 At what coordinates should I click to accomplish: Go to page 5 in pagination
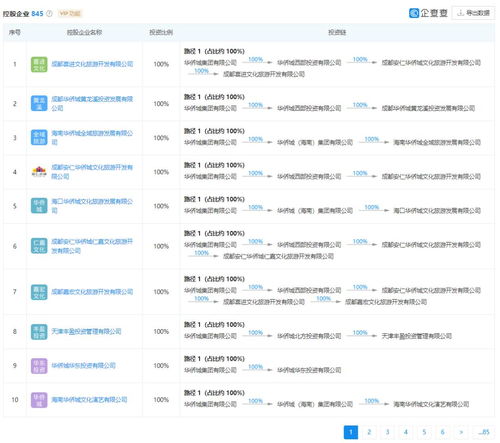coord(424,432)
